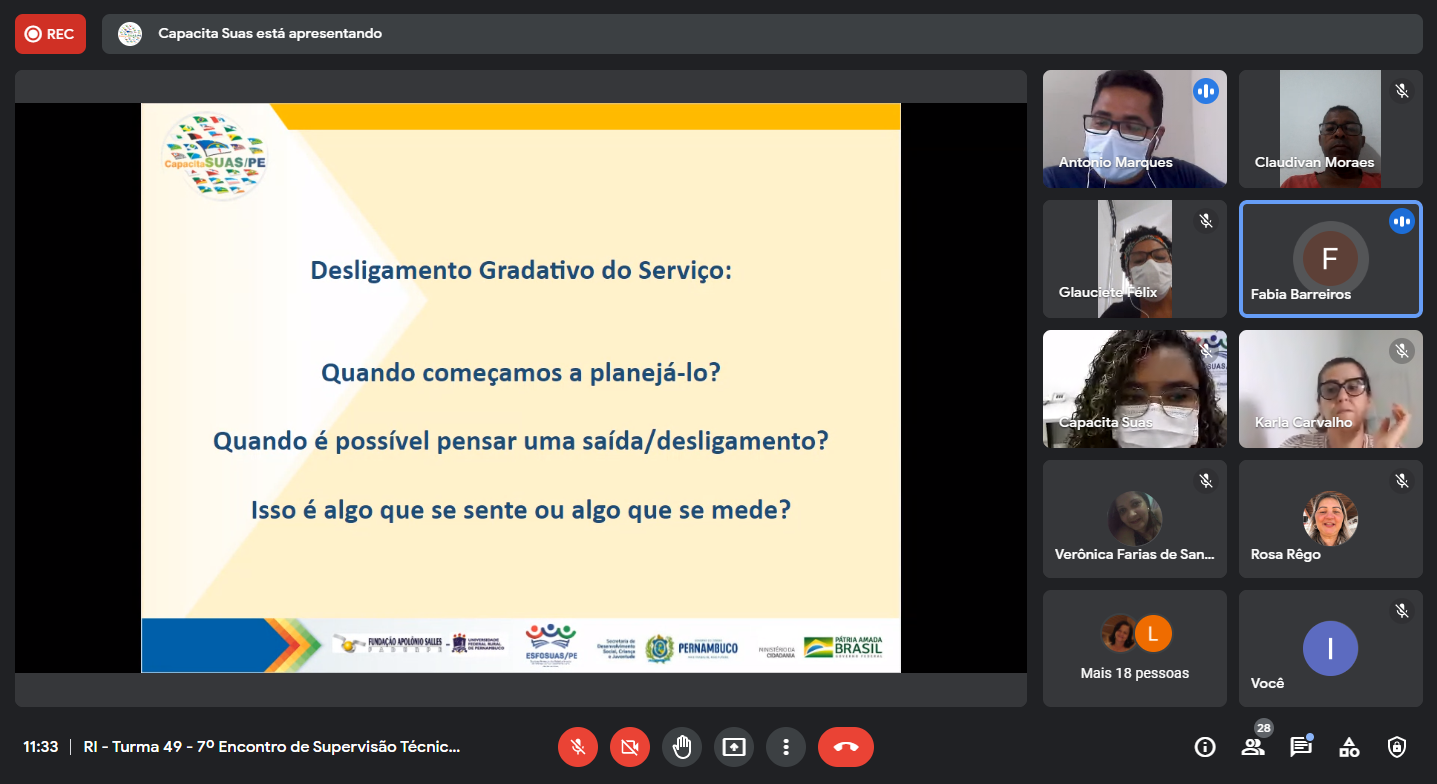Screen dimensions: 1437x784
Task: Click the REC recording indicator
Action: coord(50,34)
